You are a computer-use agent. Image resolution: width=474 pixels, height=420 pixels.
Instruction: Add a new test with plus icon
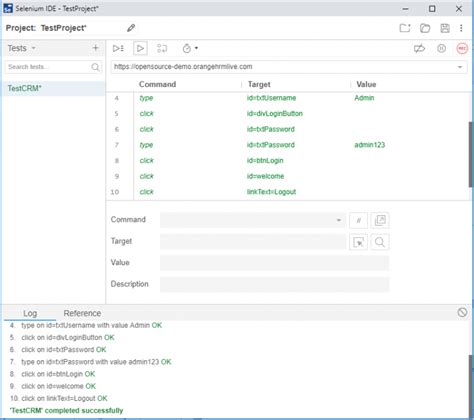[96, 48]
